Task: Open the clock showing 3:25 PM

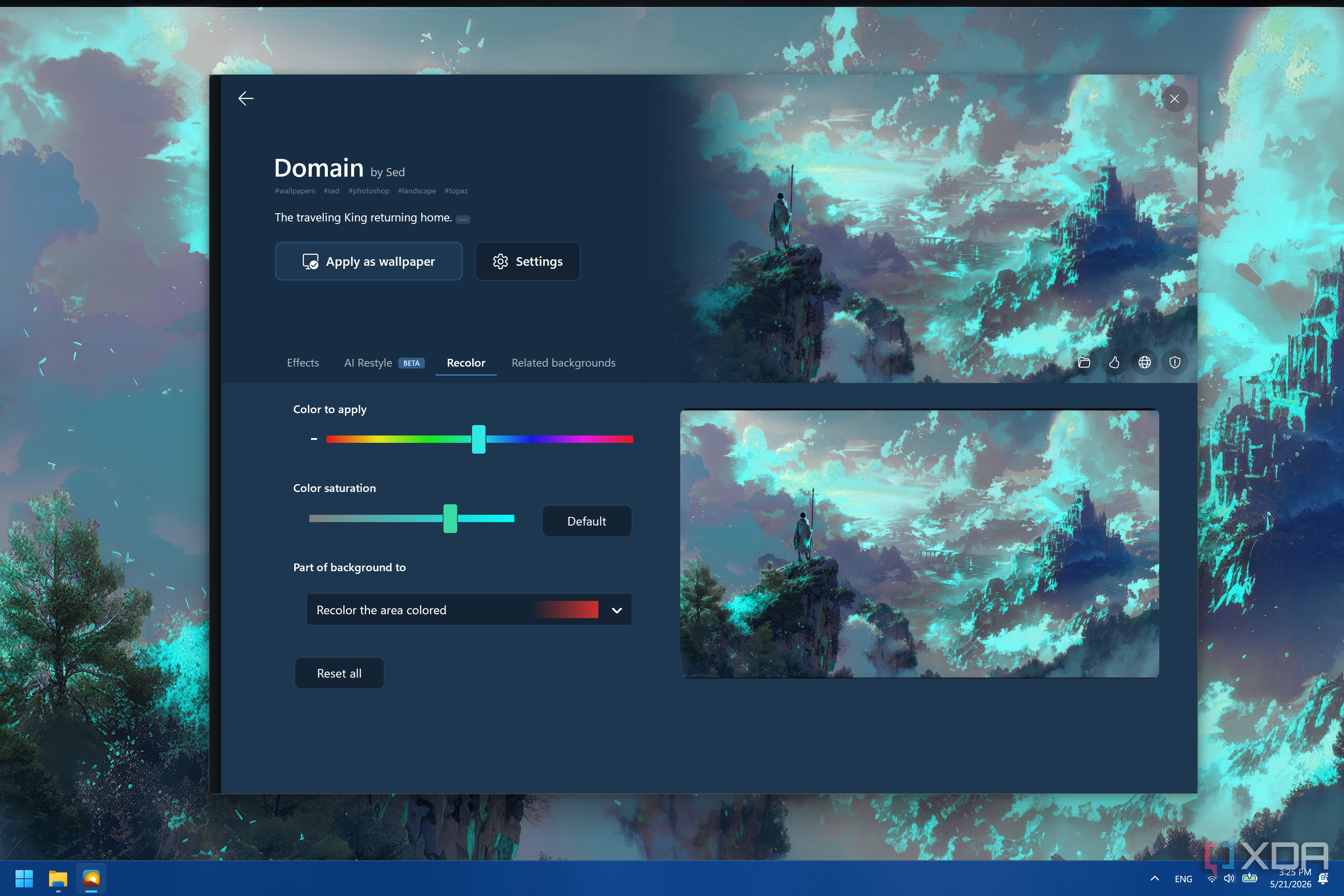Action: click(1291, 878)
